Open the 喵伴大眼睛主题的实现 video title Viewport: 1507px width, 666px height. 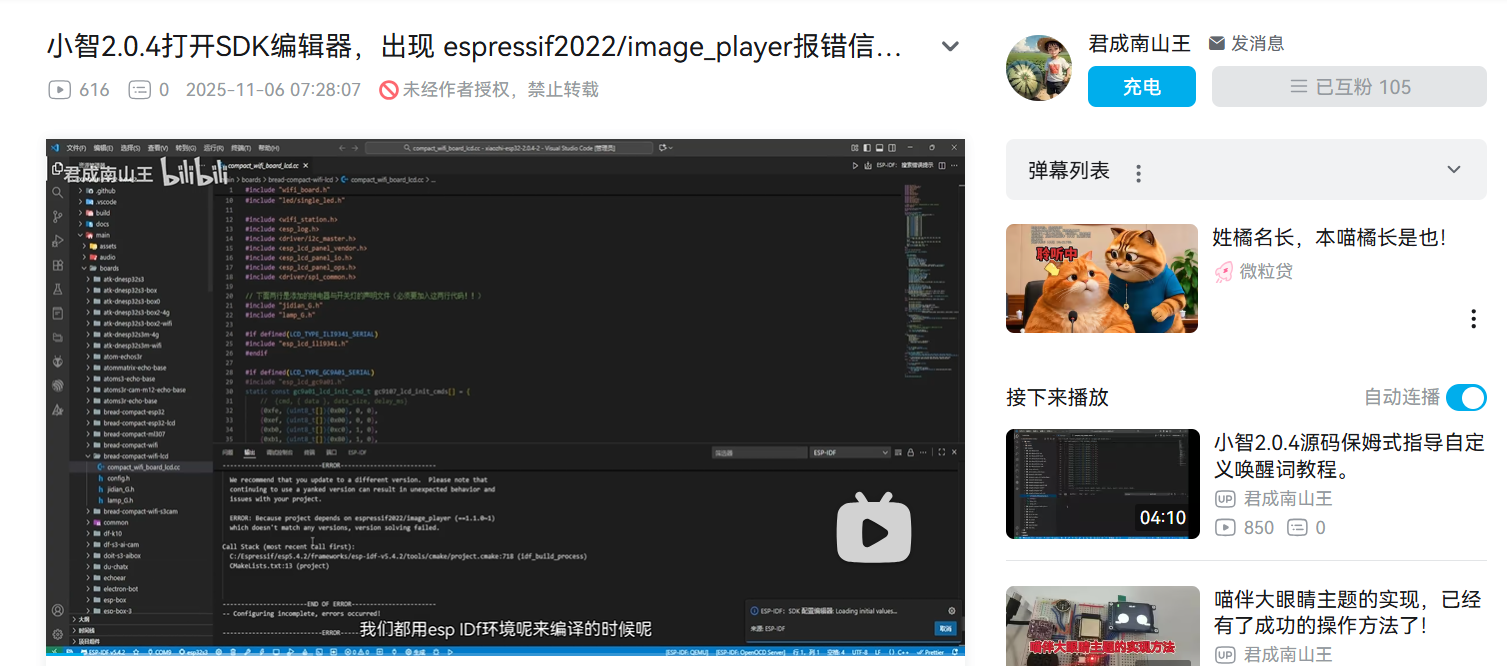(x=1347, y=612)
